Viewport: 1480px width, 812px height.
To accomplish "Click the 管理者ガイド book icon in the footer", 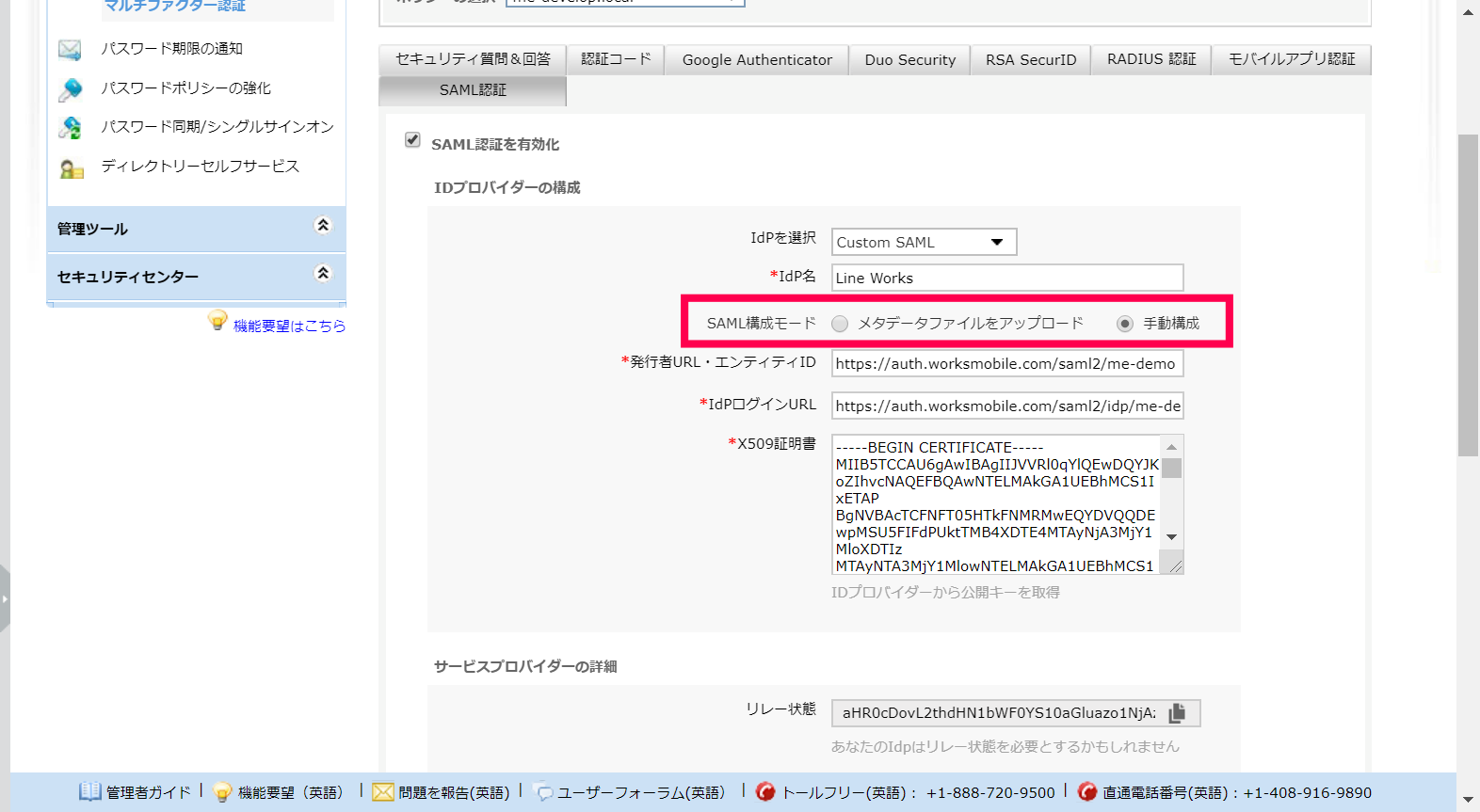I will (x=89, y=791).
